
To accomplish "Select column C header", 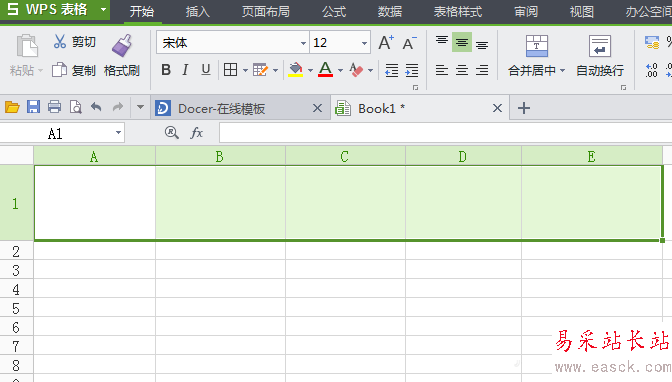I will click(x=345, y=156).
